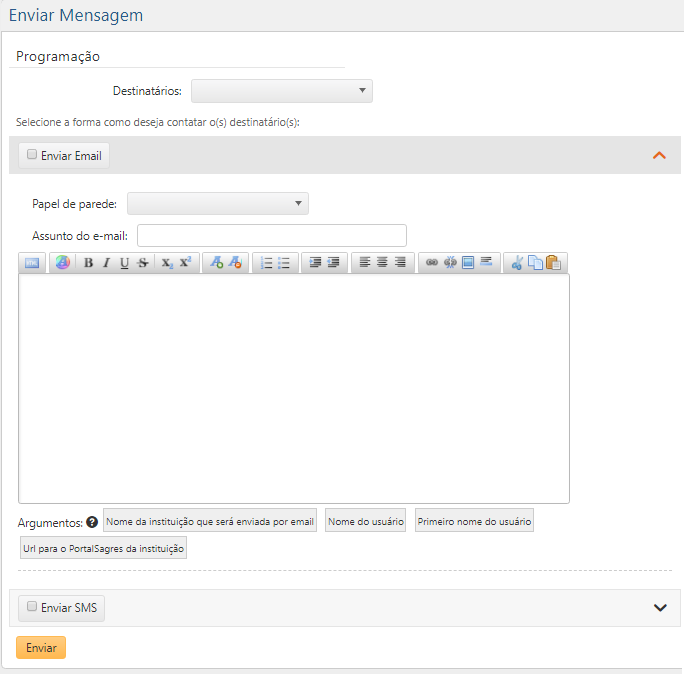Insert Primeiro nome do usuário argument
This screenshot has width=684, height=675.
point(474,520)
